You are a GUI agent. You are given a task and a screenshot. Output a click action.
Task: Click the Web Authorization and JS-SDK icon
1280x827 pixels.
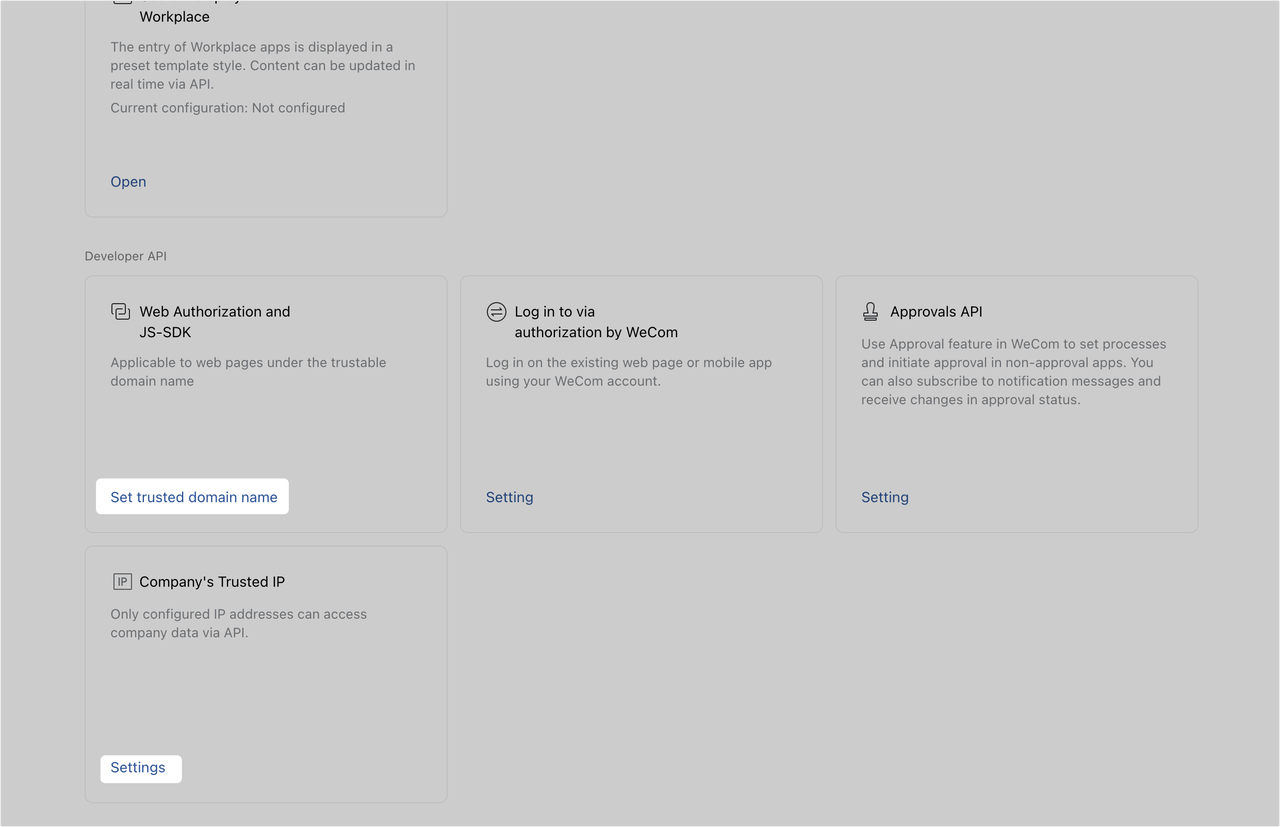[x=121, y=312]
